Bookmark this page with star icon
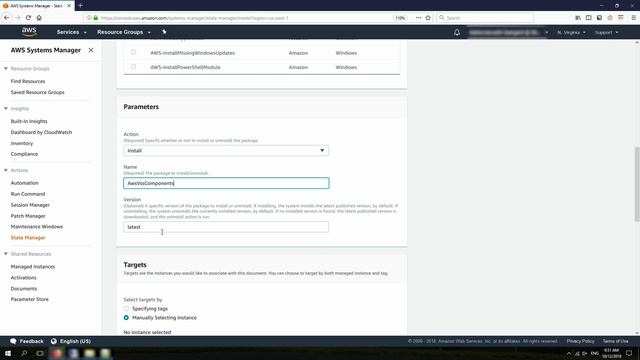This screenshot has width=640, height=360. pos(428,18)
